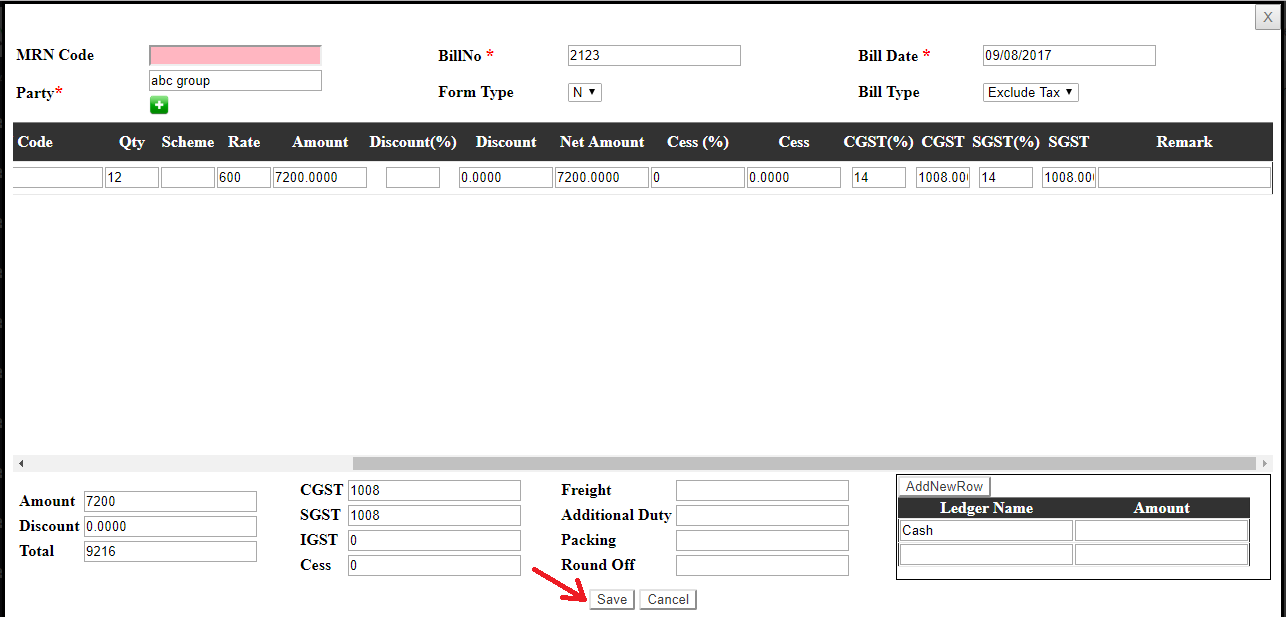Image resolution: width=1286 pixels, height=617 pixels.
Task: Click the scrollbar left arrow
Action: [x=21, y=464]
